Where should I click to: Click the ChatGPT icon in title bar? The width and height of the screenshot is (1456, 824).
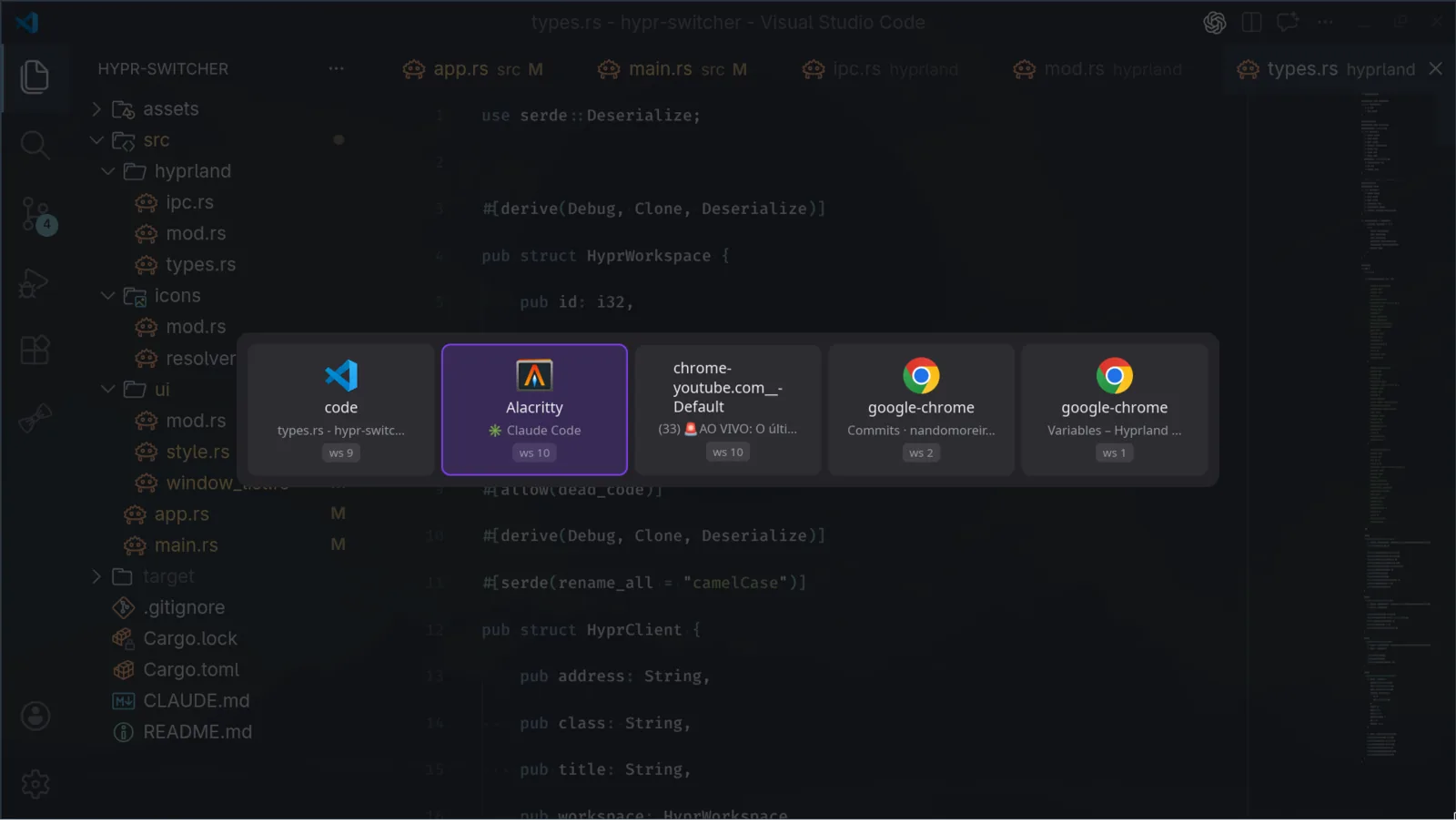click(1215, 23)
